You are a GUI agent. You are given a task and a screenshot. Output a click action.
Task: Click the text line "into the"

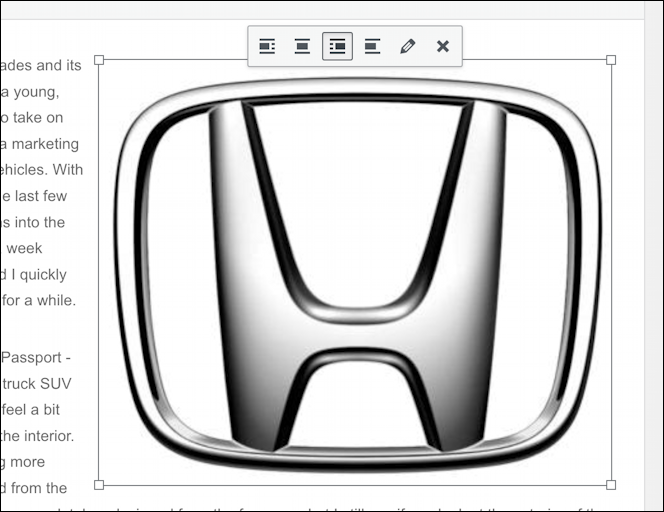click(x=40, y=222)
